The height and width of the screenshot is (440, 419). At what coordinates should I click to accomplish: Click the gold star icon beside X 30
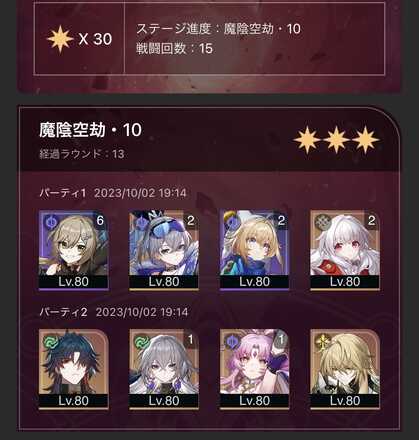[x=60, y=39]
